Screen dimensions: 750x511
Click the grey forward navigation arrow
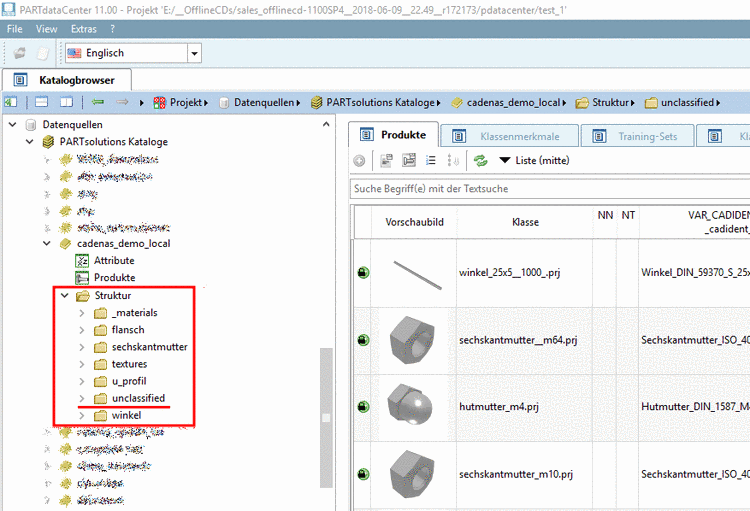coord(122,102)
